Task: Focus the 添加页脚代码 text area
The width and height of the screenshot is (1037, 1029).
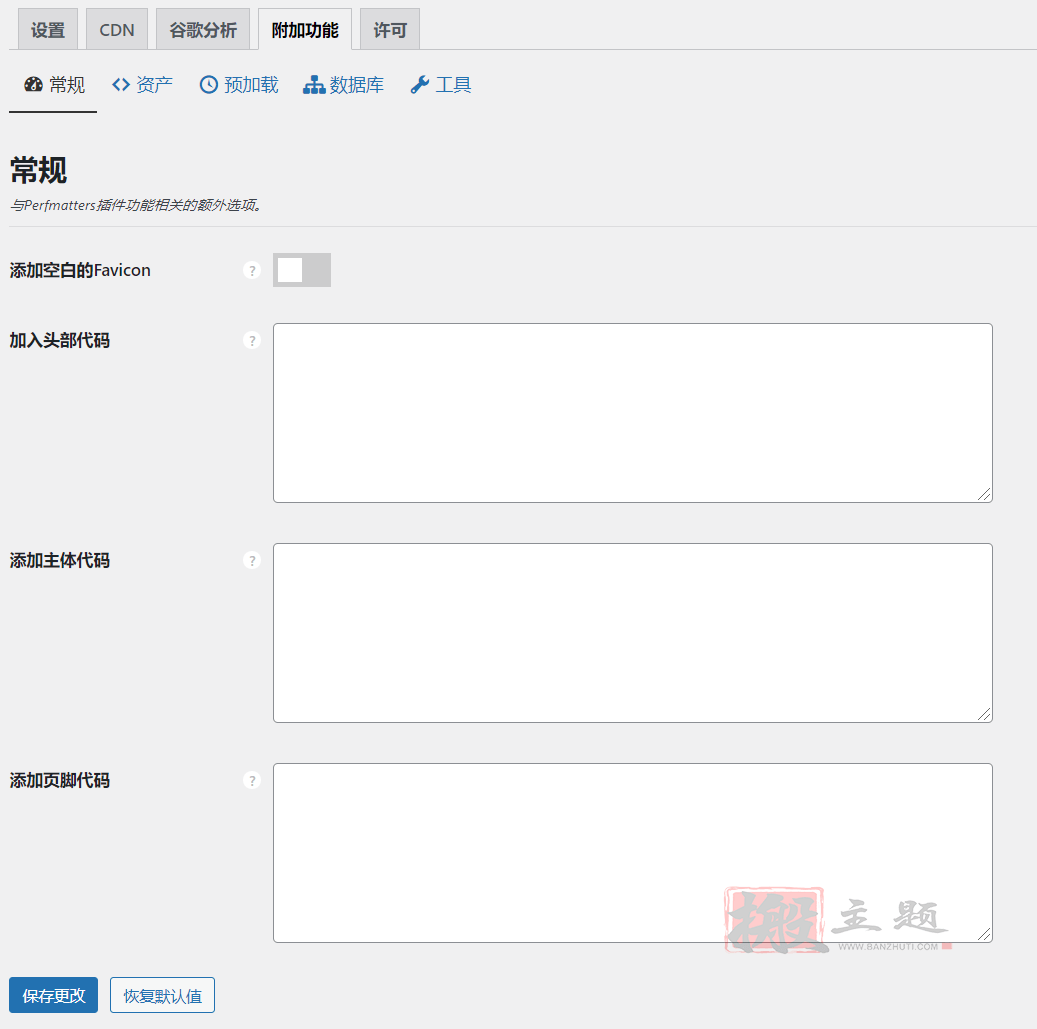Action: click(633, 853)
